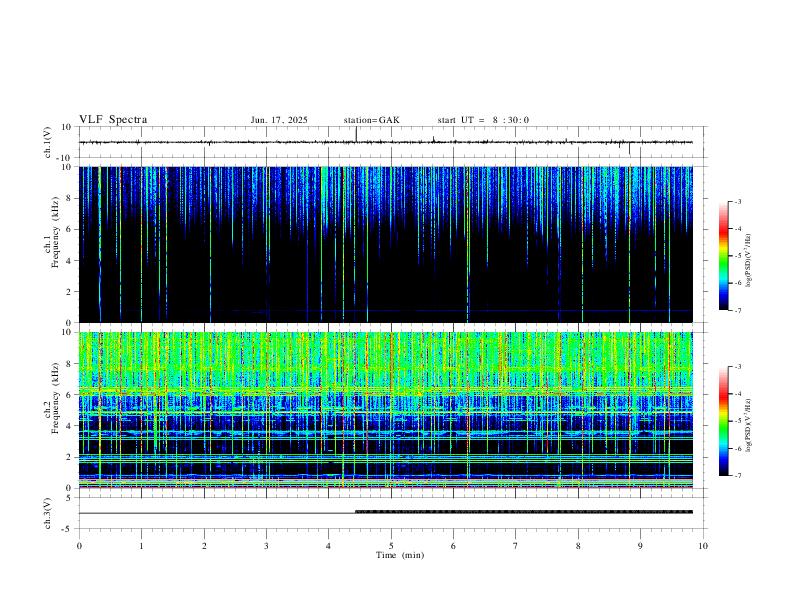Click the "VLF Spectra" plot title
The height and width of the screenshot is (612, 792).
113,120
